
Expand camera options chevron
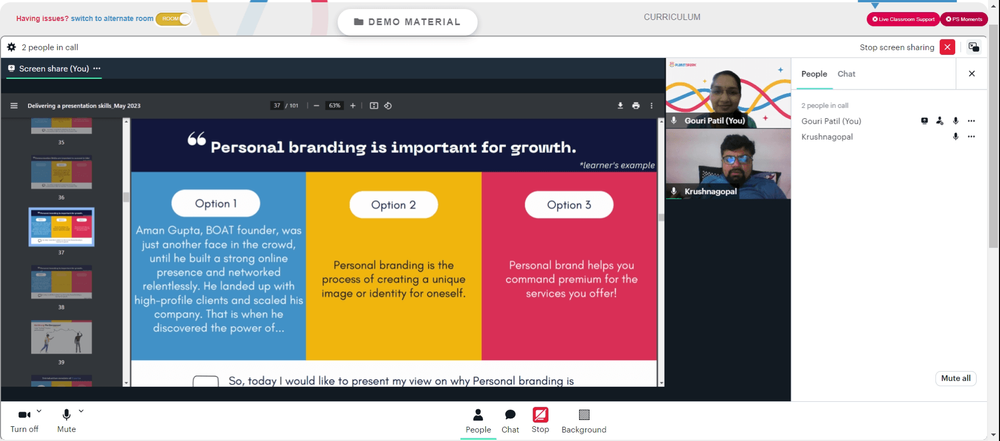(39, 411)
